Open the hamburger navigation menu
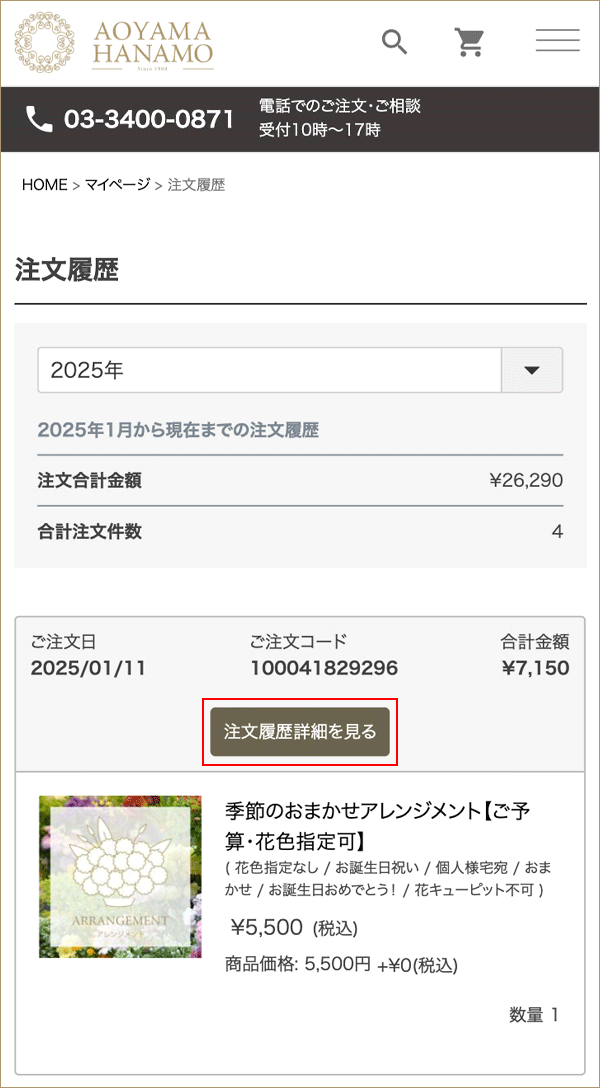600x1088 pixels. 557,40
